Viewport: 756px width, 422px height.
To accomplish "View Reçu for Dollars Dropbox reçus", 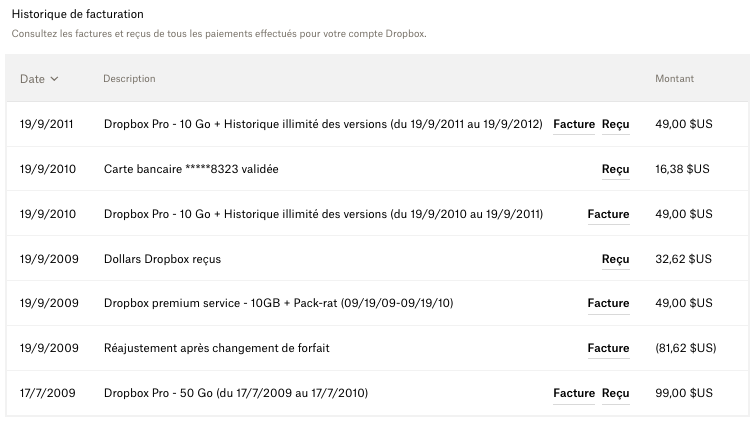I will coord(615,259).
